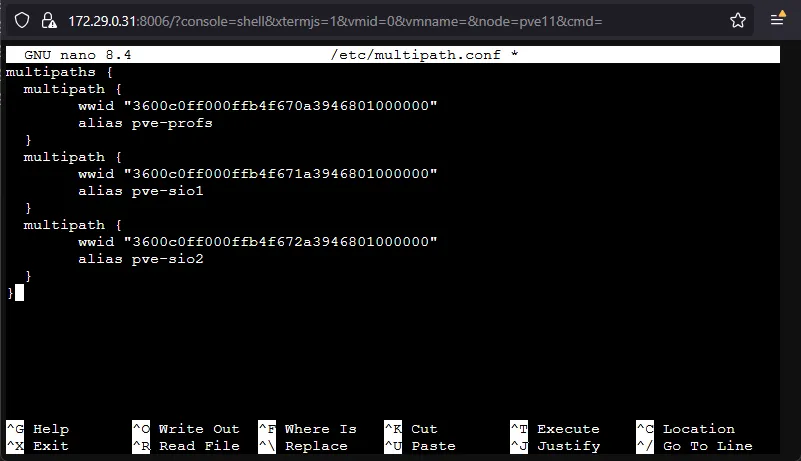
Task: Click the alias pve-sio2 line
Action: (141, 259)
